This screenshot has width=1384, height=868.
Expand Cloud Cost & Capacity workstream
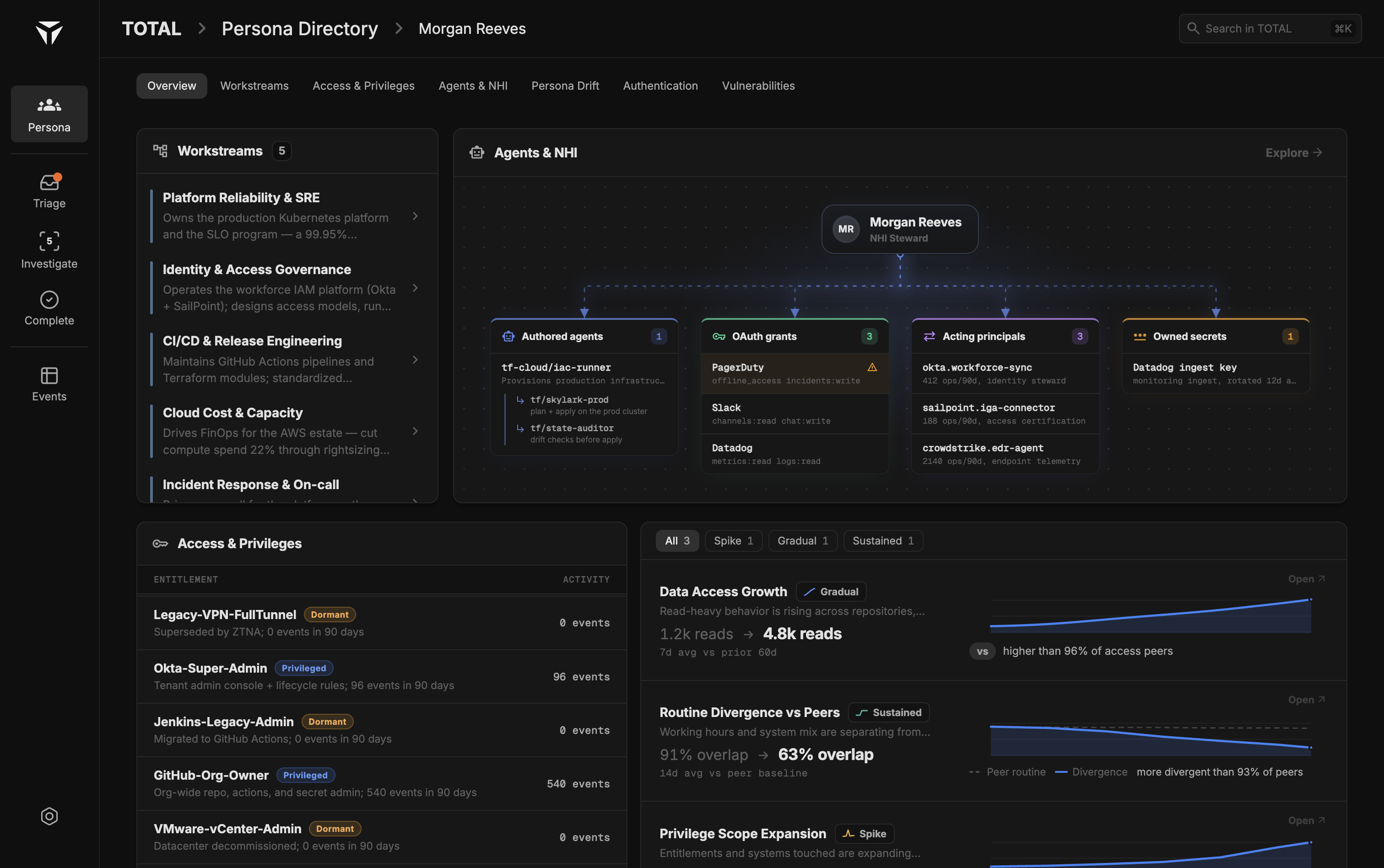pyautogui.click(x=287, y=431)
